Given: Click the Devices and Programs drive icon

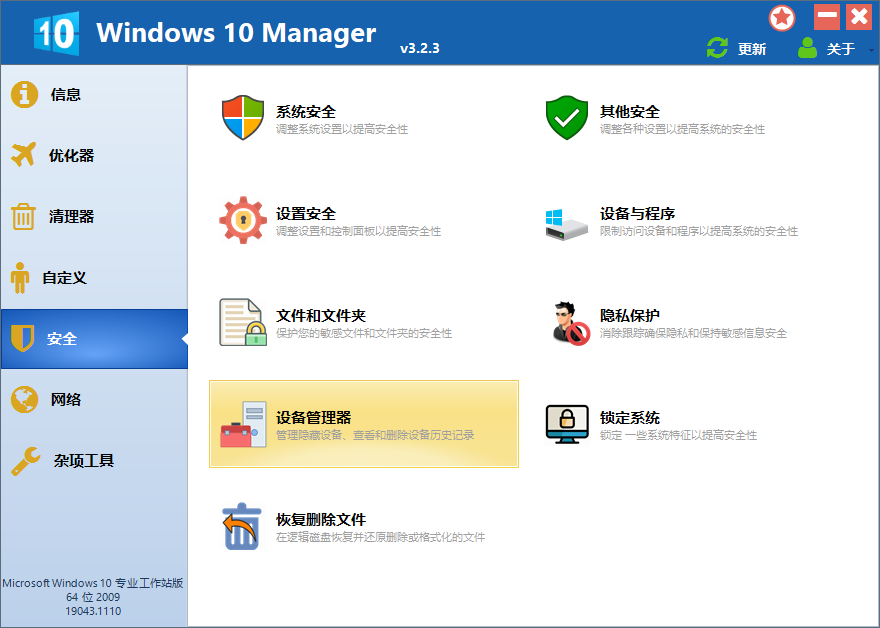Looking at the screenshot, I should click(x=567, y=222).
